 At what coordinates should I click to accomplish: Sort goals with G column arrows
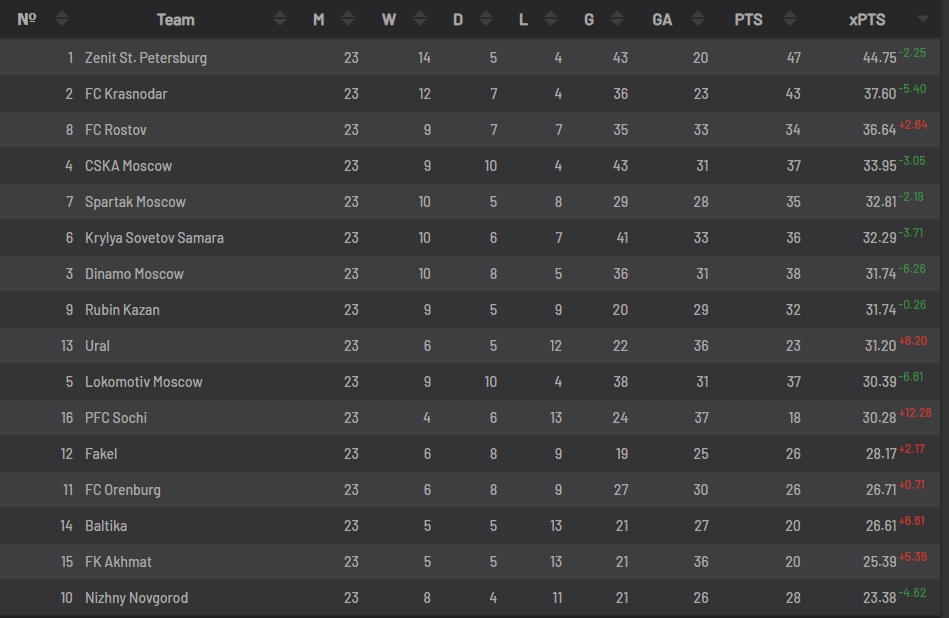point(617,19)
